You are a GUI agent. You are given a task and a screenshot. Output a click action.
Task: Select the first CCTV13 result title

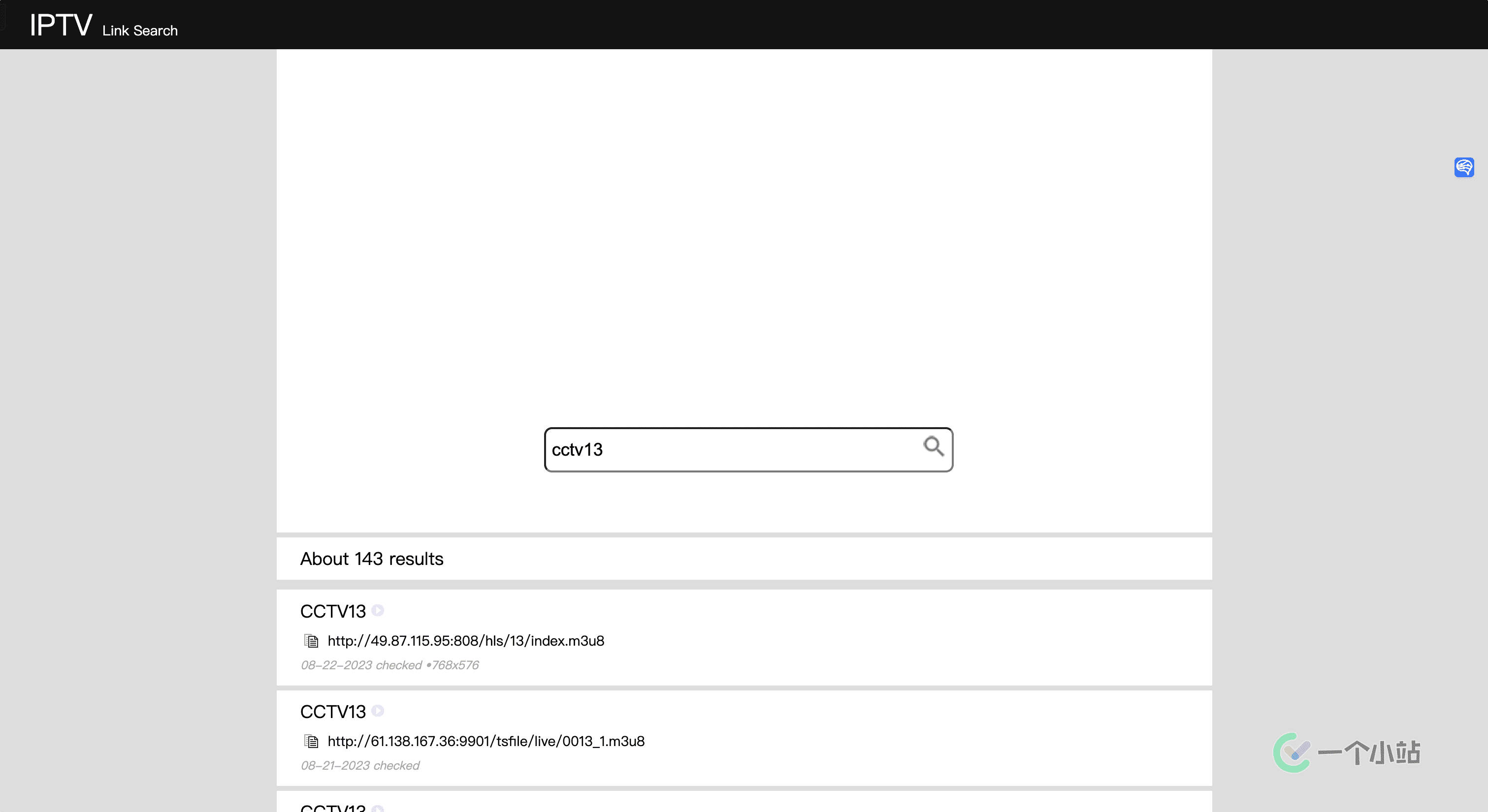pos(333,611)
